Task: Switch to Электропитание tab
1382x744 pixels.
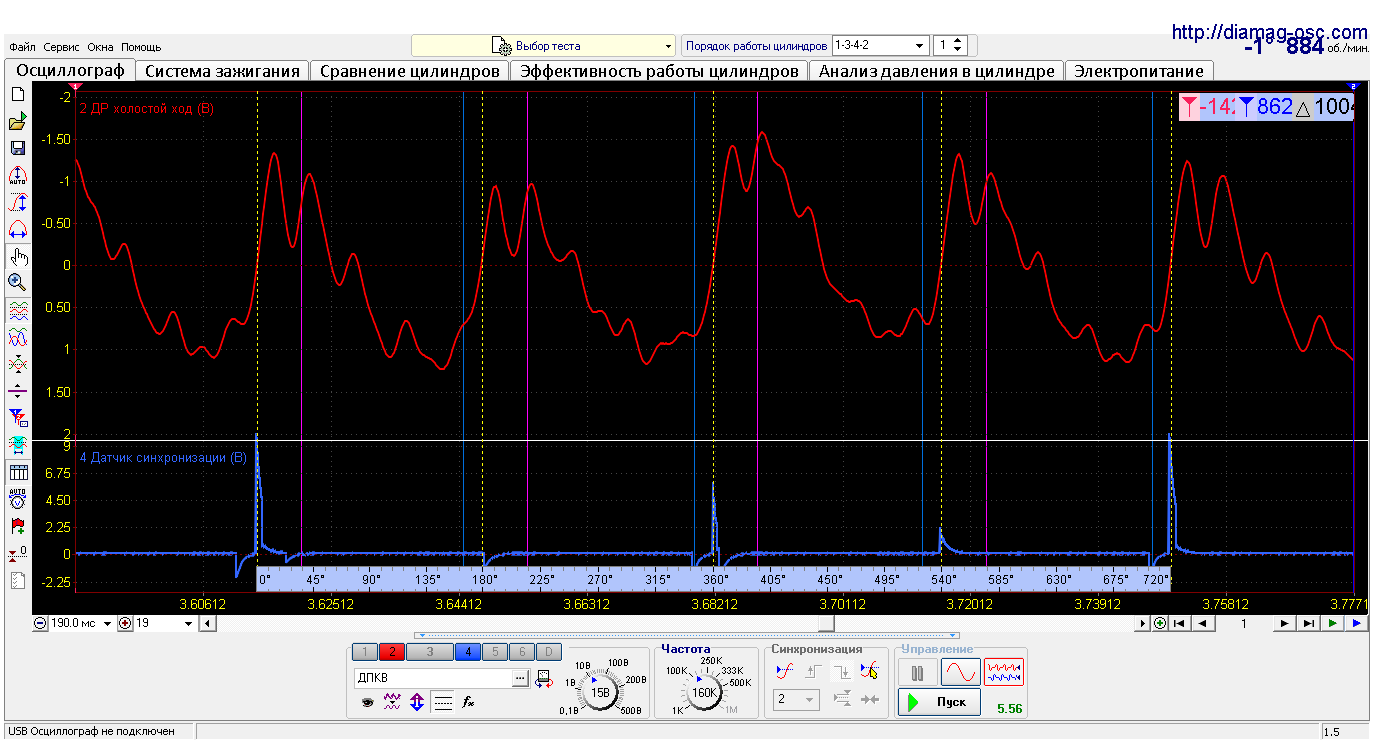Action: point(1139,71)
